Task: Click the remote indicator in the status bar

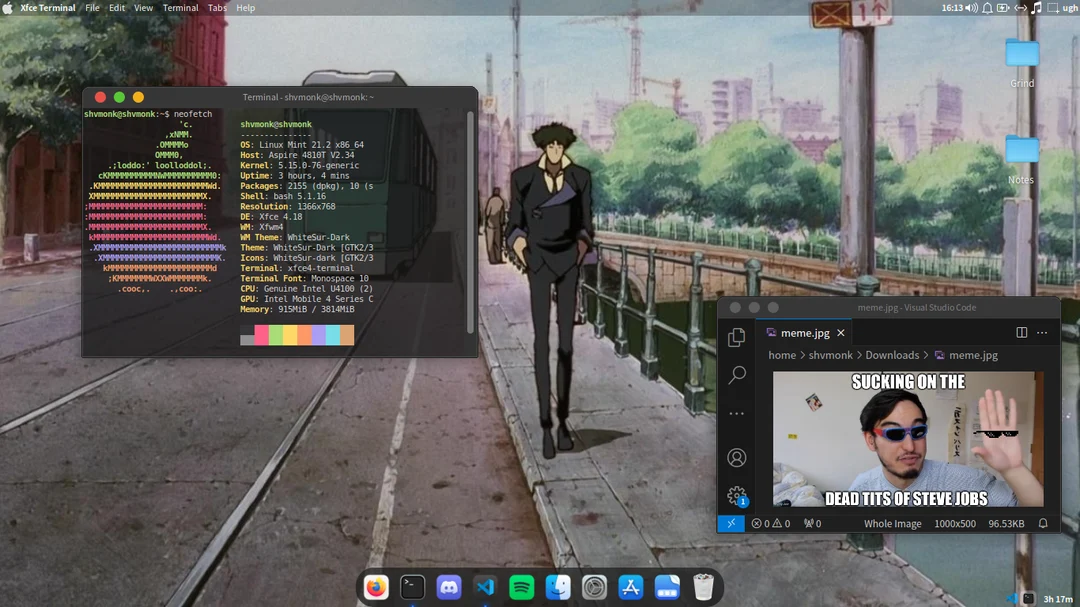Action: pyautogui.click(x=730, y=523)
